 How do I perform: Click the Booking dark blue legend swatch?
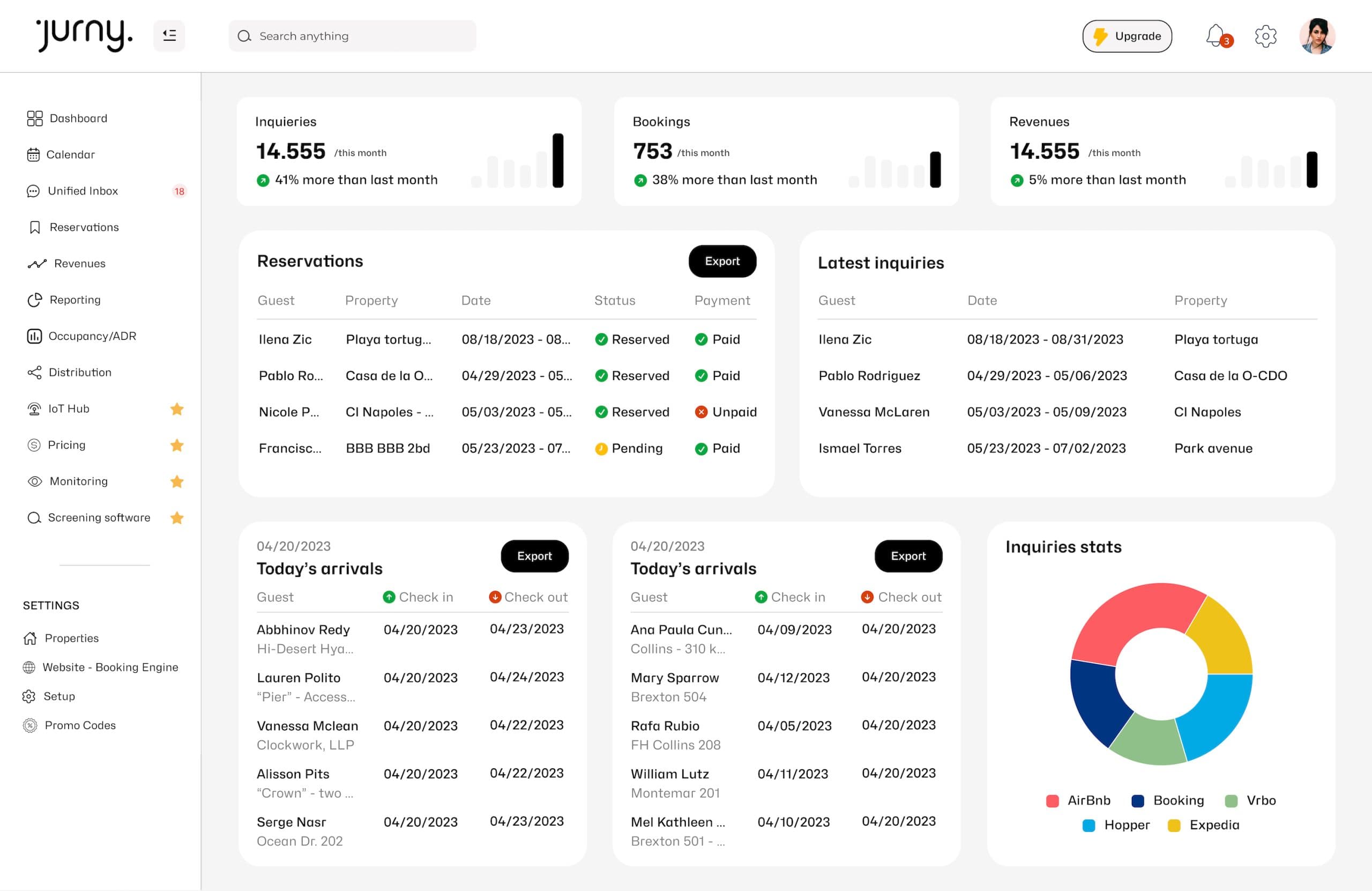(x=1137, y=800)
